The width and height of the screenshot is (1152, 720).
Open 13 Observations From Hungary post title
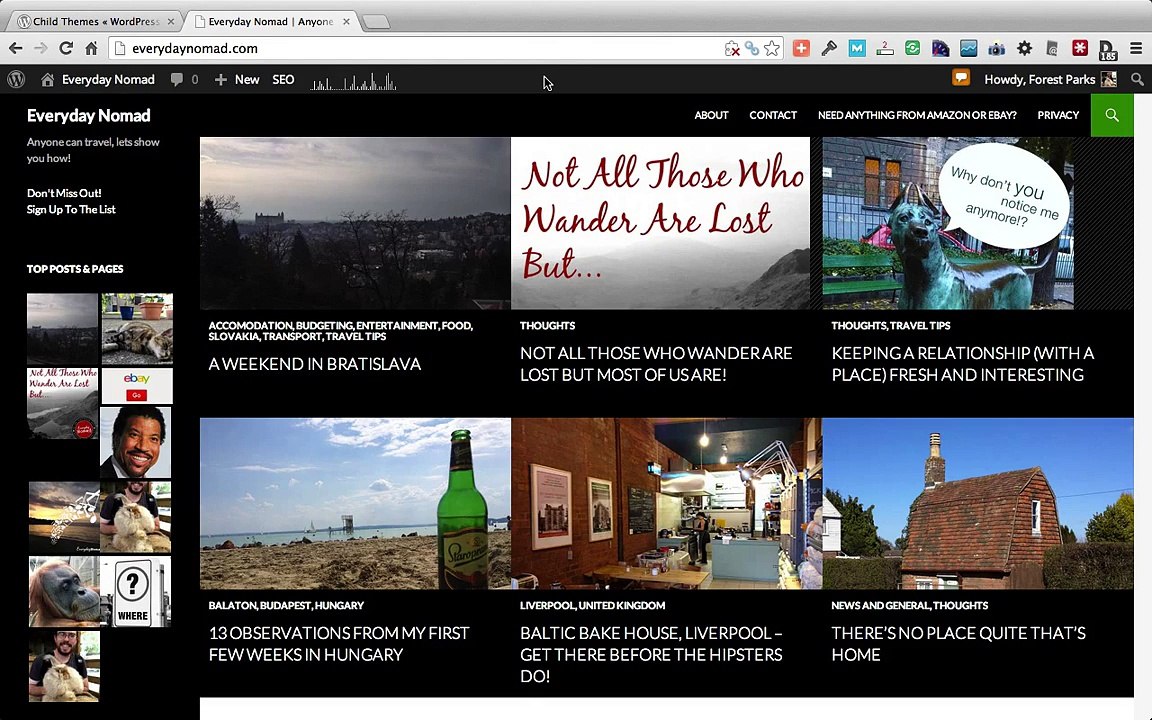(339, 644)
